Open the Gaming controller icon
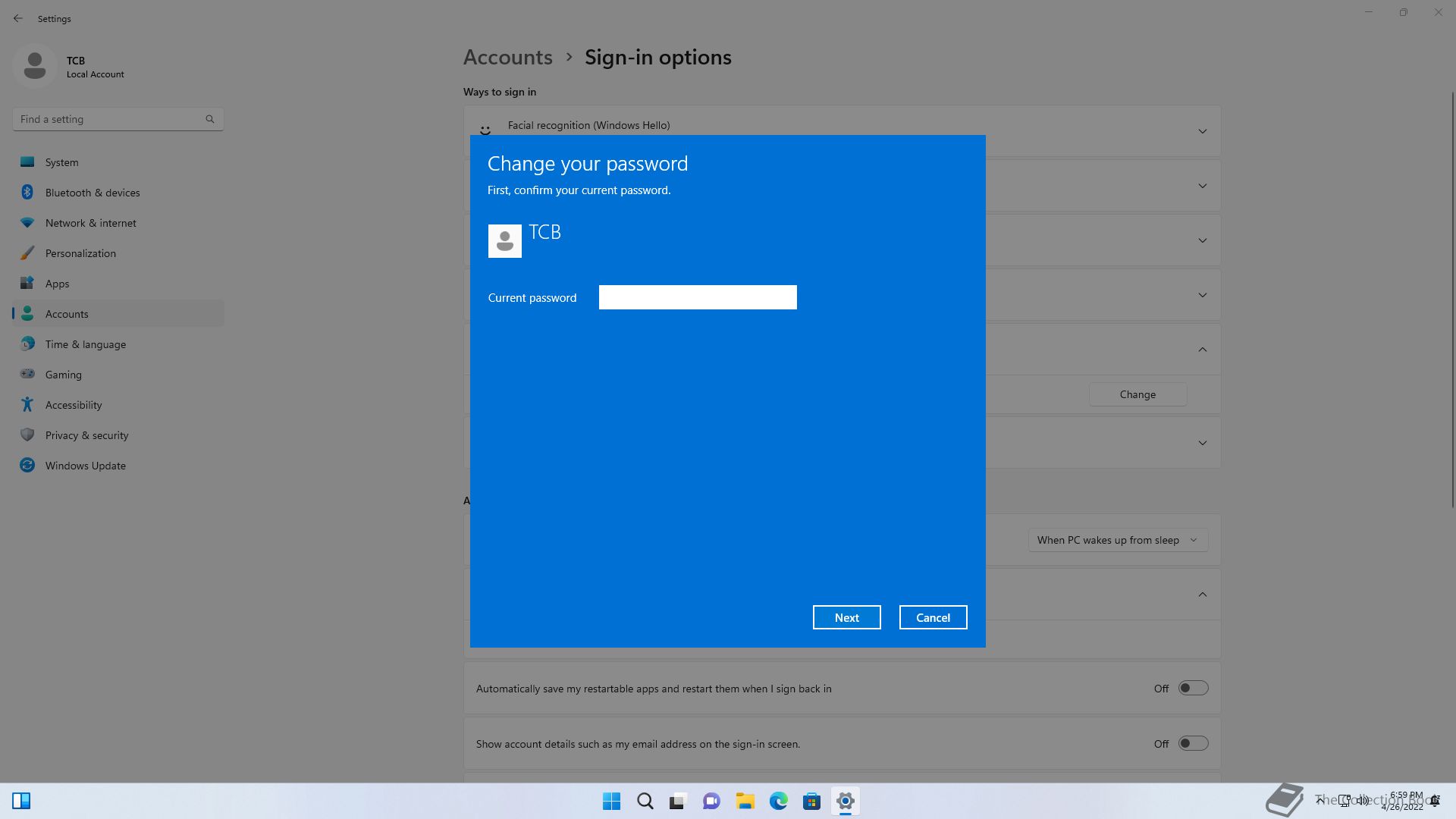 tap(27, 374)
